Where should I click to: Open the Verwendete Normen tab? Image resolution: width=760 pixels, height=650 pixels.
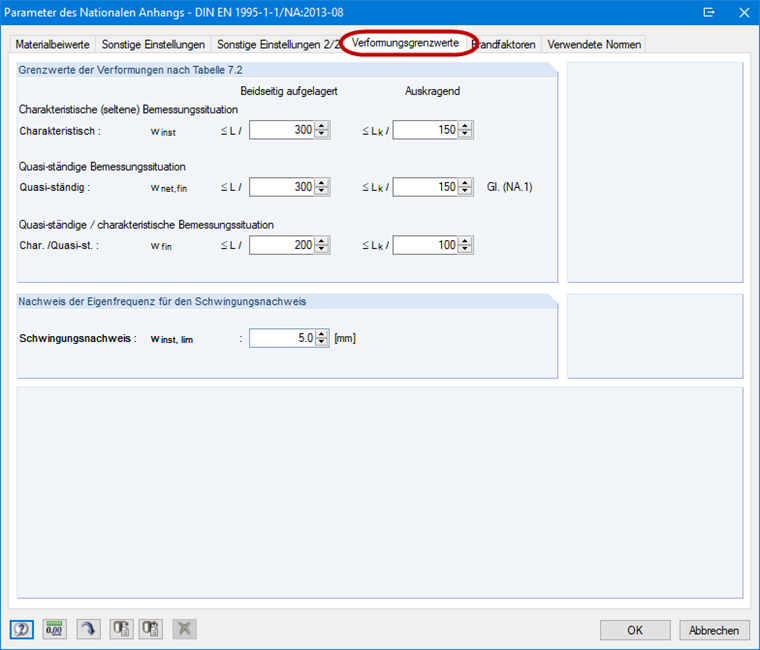coord(594,45)
